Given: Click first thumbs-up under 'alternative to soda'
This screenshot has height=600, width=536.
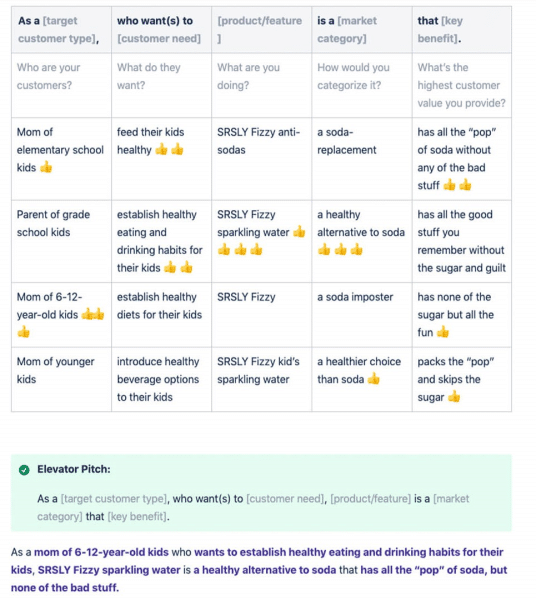Looking at the screenshot, I should (324, 250).
